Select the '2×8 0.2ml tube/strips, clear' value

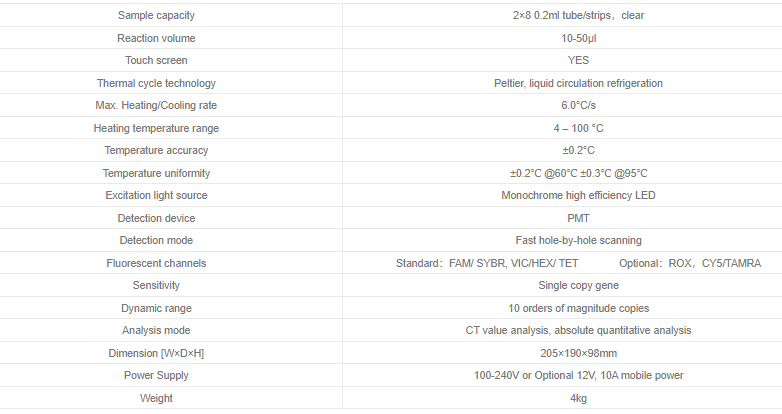(578, 15)
